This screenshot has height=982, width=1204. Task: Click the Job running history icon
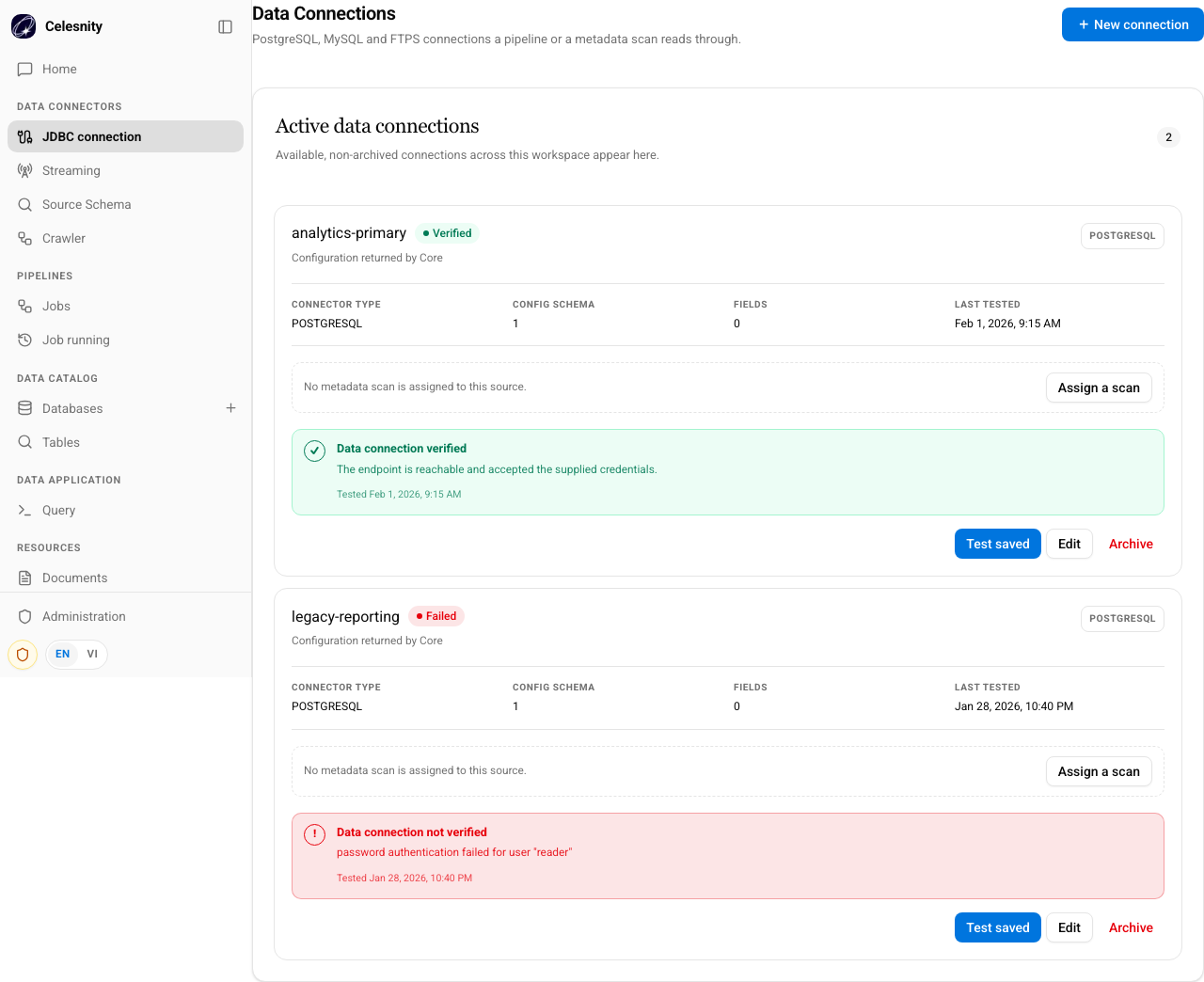(x=25, y=340)
